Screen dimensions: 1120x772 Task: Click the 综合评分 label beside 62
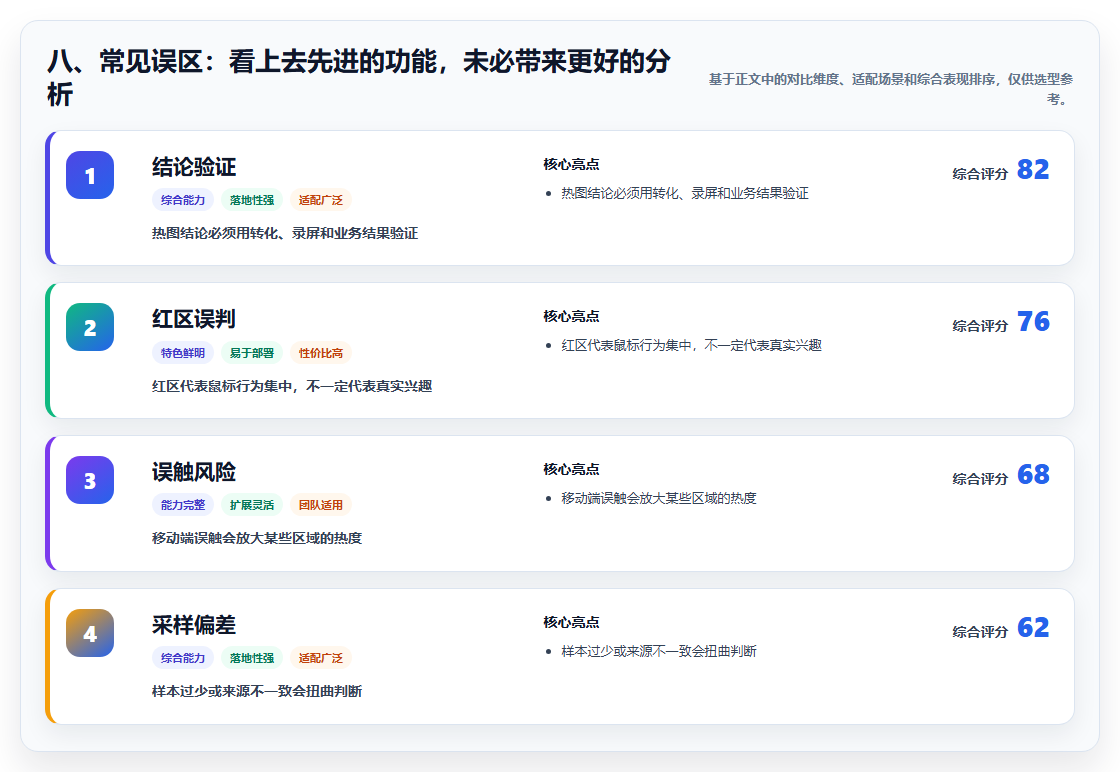[980, 632]
